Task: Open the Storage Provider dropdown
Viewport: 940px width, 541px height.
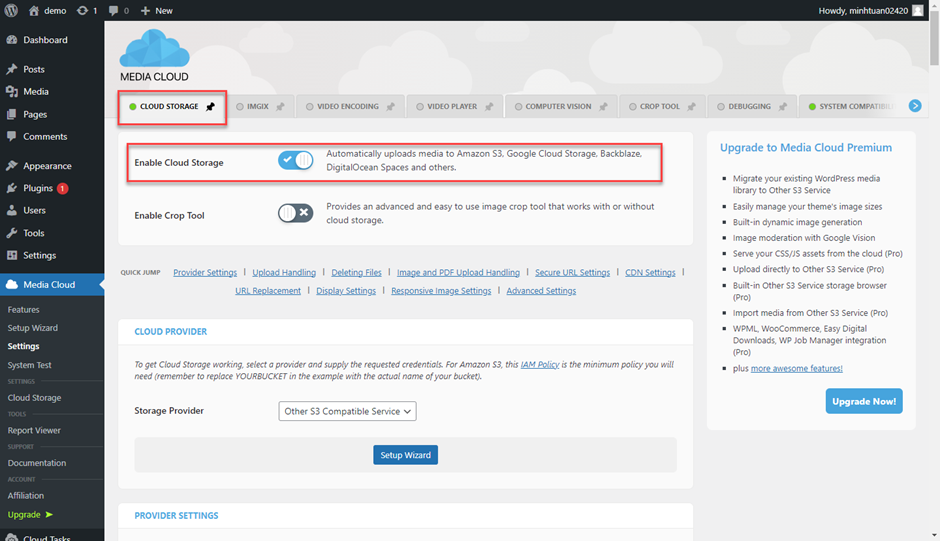Action: 347,411
